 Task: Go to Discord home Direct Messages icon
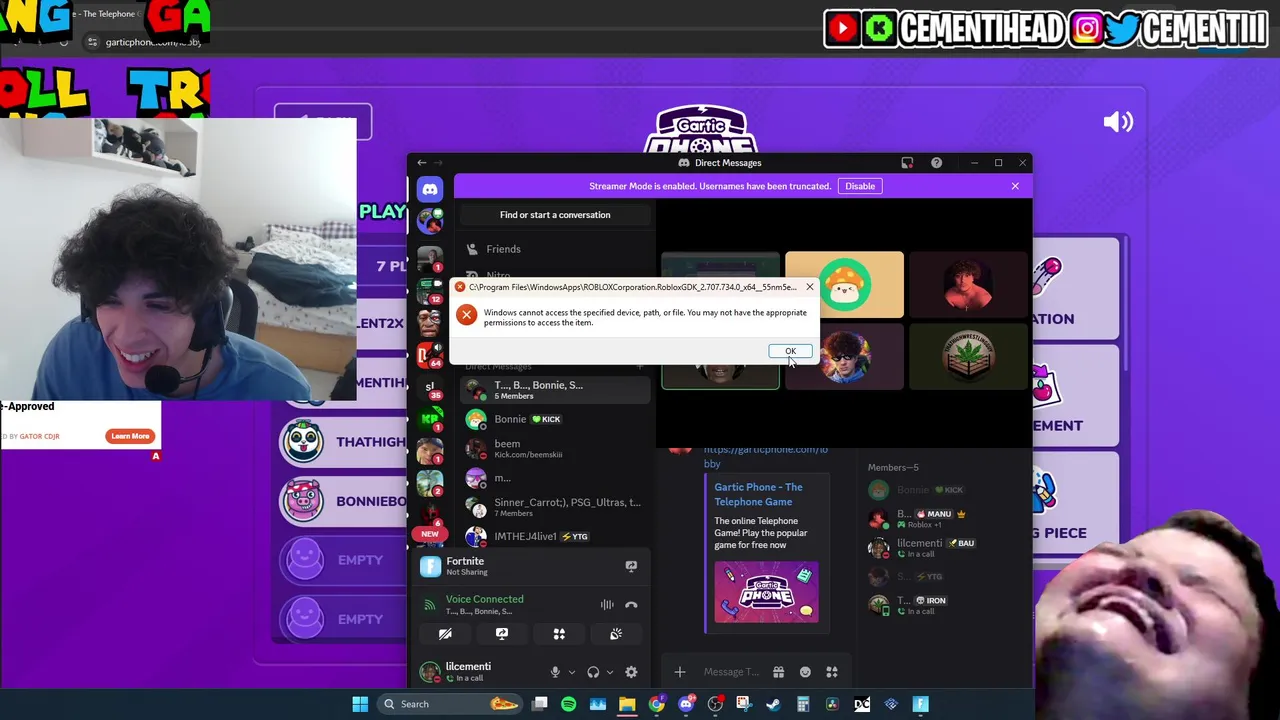click(x=430, y=189)
